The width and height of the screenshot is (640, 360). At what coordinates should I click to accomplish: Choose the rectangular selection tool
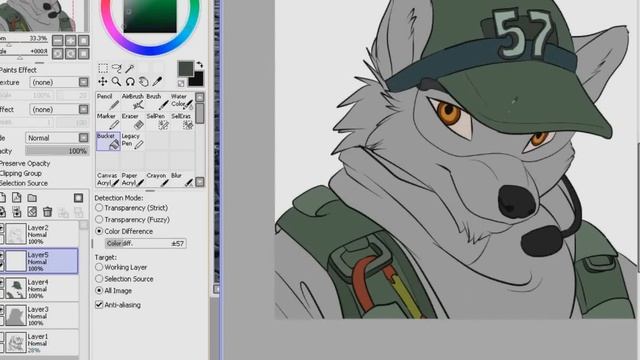click(103, 68)
